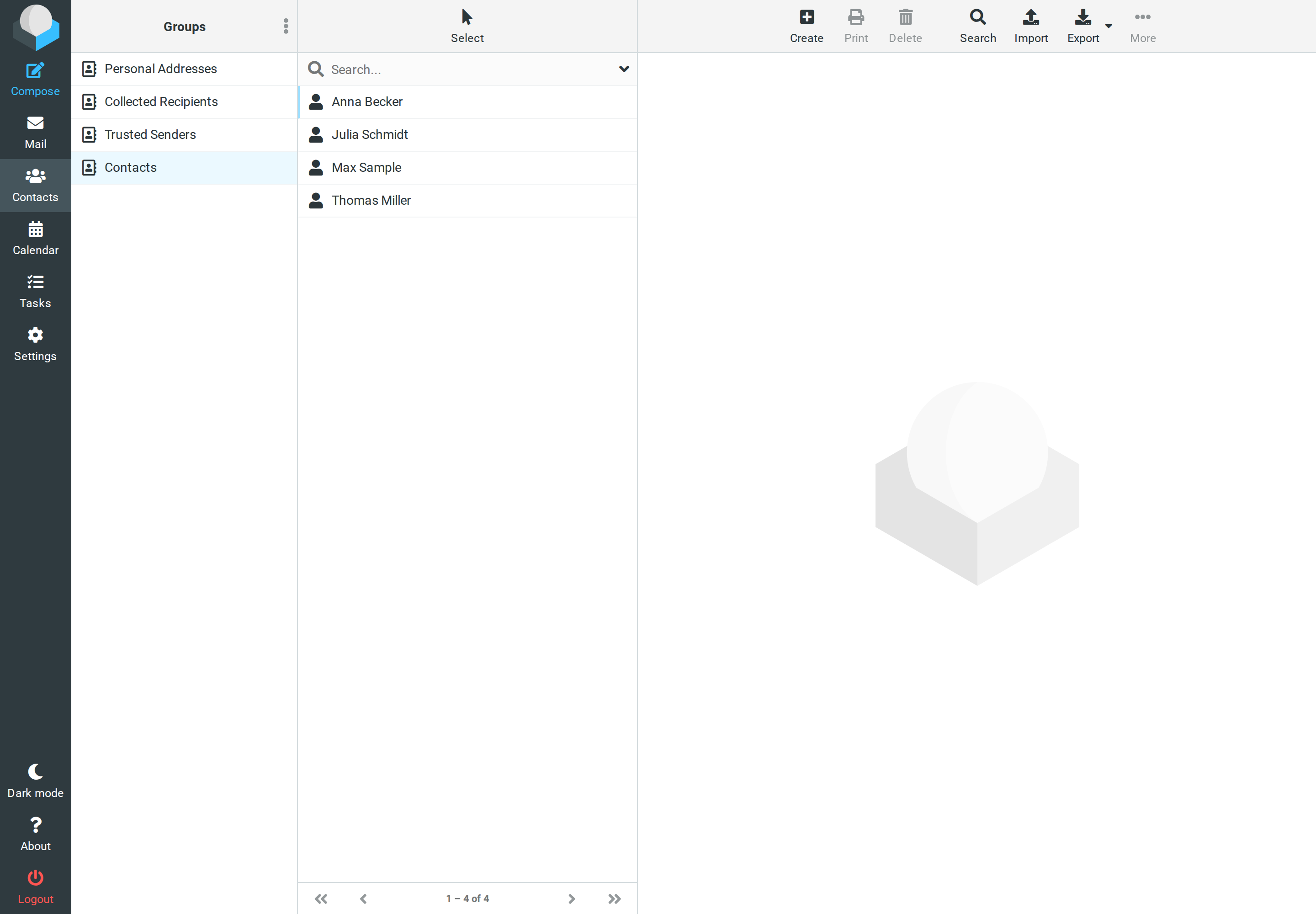Export contacts
This screenshot has width=1316, height=914.
(x=1083, y=27)
